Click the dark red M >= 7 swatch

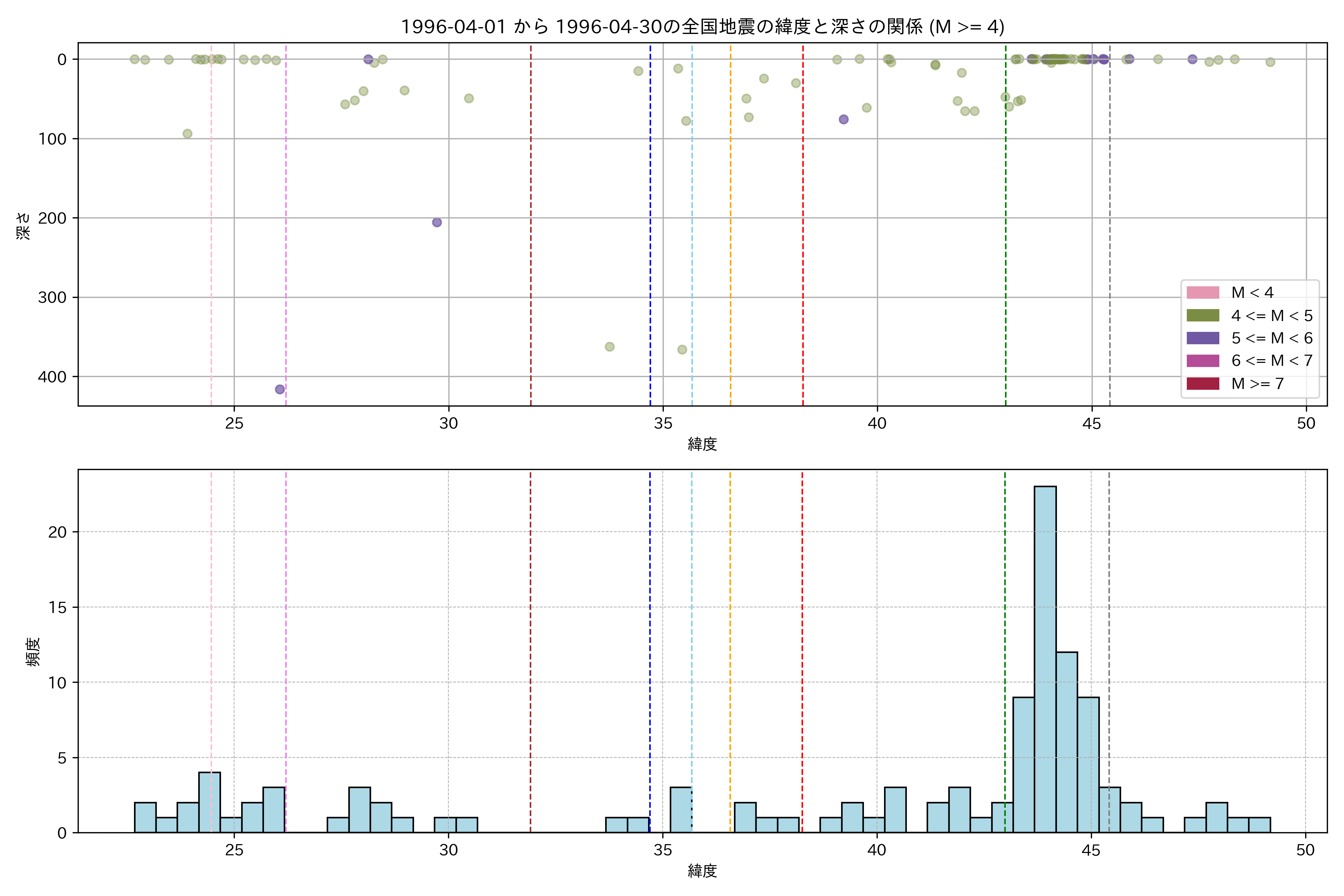[1202, 383]
